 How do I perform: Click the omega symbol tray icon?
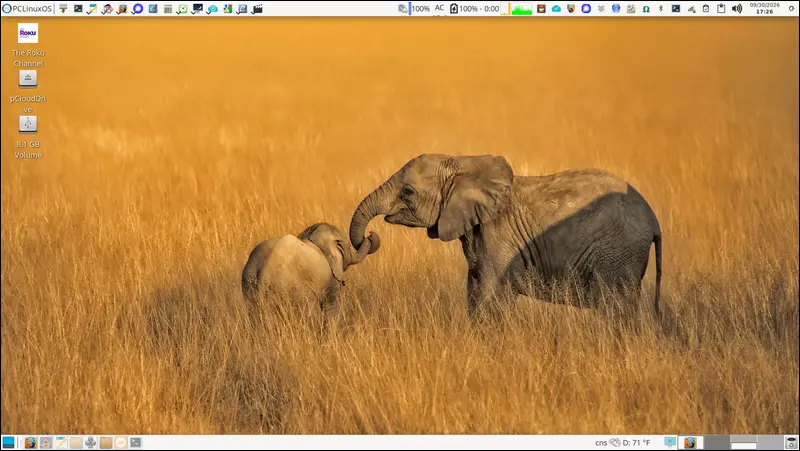(x=646, y=9)
